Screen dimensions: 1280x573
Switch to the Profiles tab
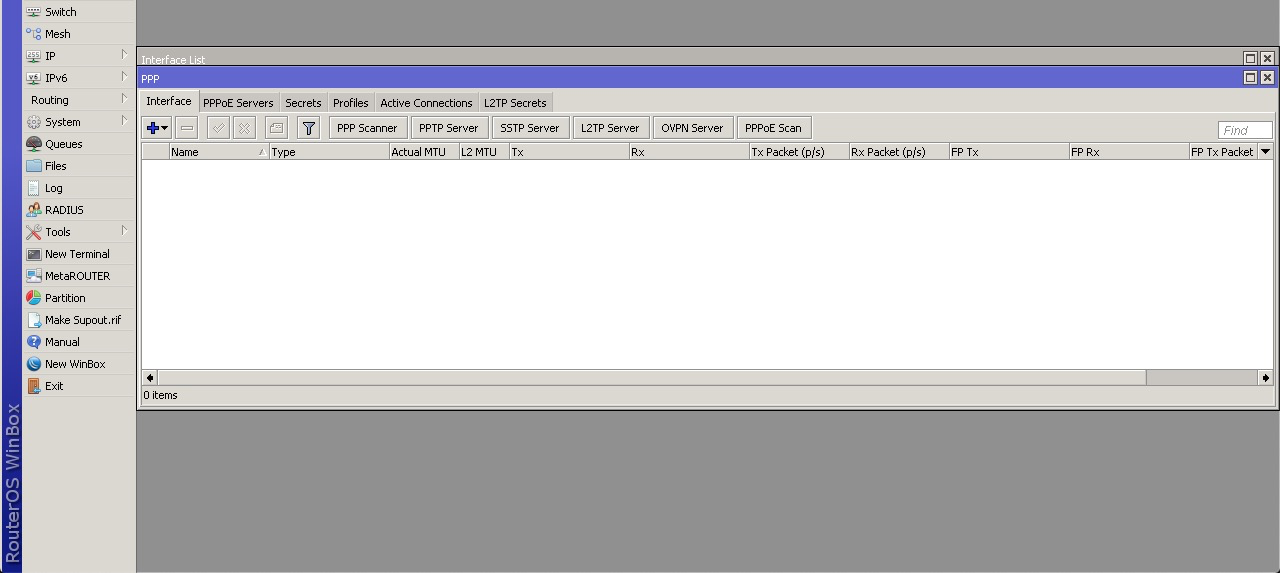[x=351, y=103]
